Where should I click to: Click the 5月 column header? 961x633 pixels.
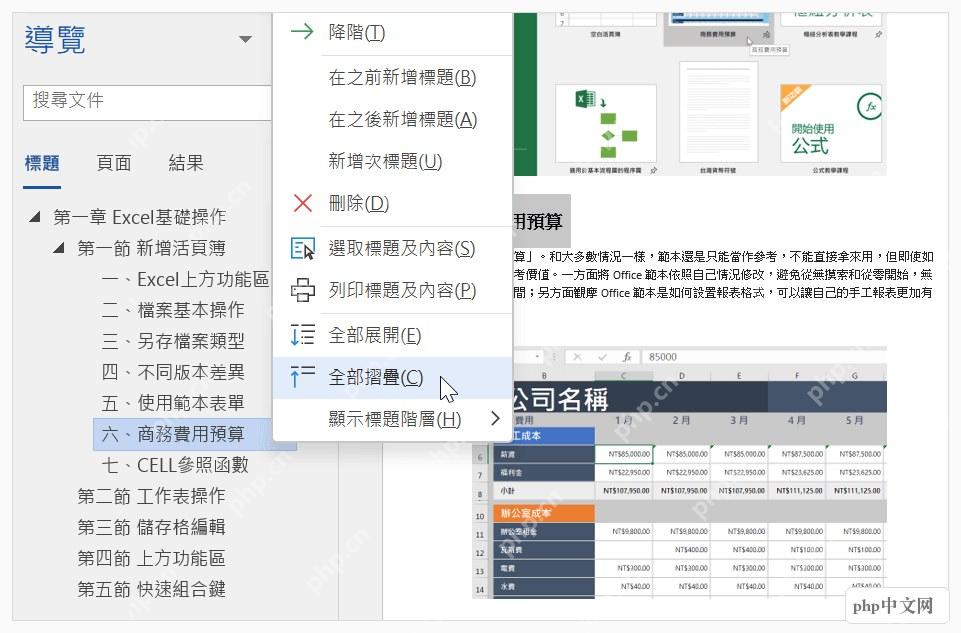(854, 420)
